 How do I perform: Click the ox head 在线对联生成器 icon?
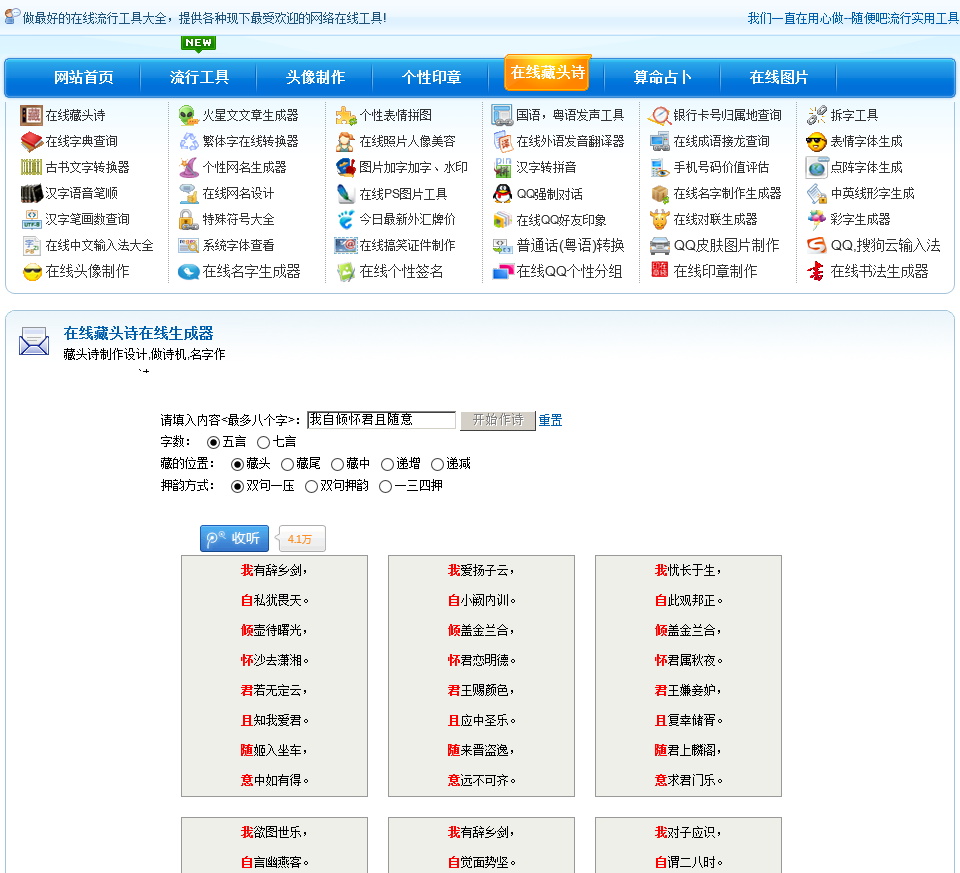pos(660,219)
